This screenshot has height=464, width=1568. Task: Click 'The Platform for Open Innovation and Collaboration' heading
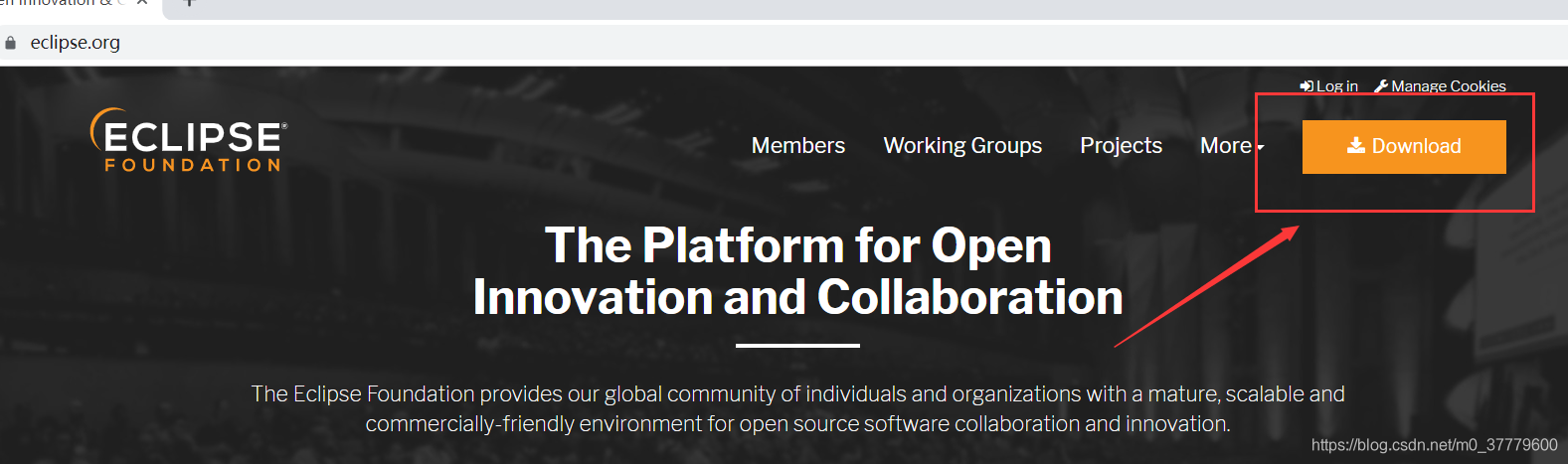point(798,271)
